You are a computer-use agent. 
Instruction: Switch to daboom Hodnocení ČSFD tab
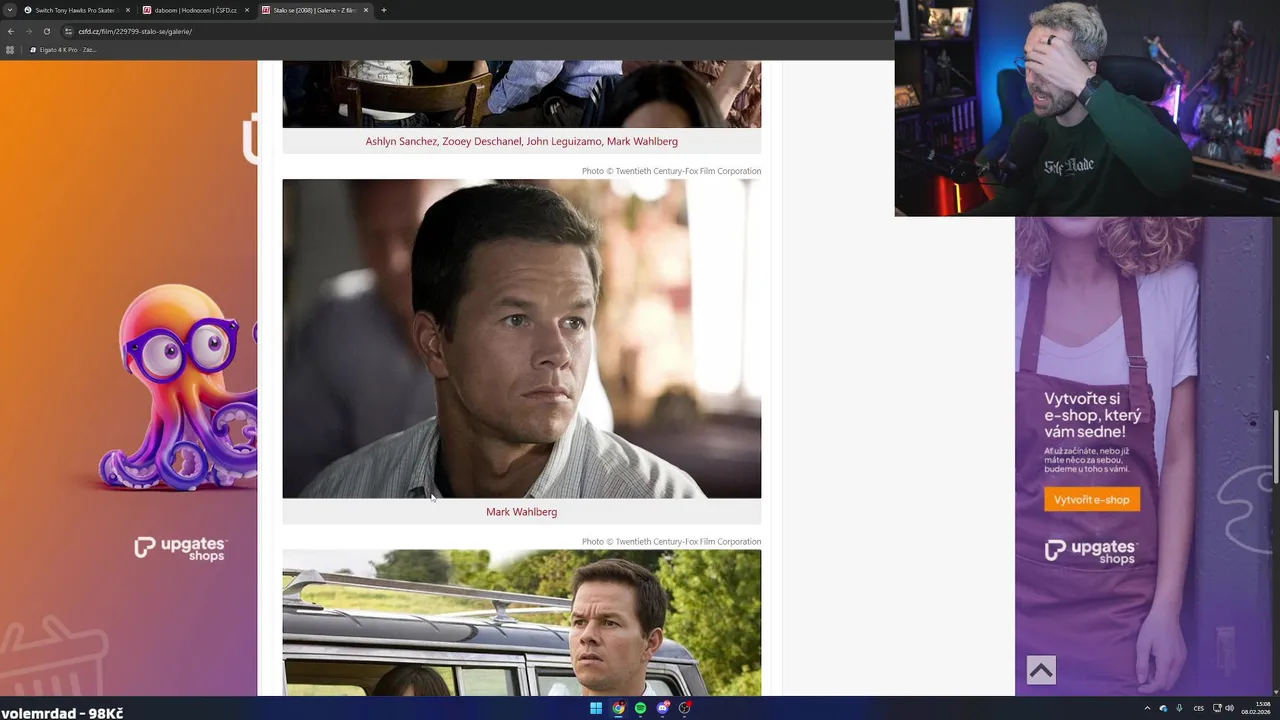196,10
